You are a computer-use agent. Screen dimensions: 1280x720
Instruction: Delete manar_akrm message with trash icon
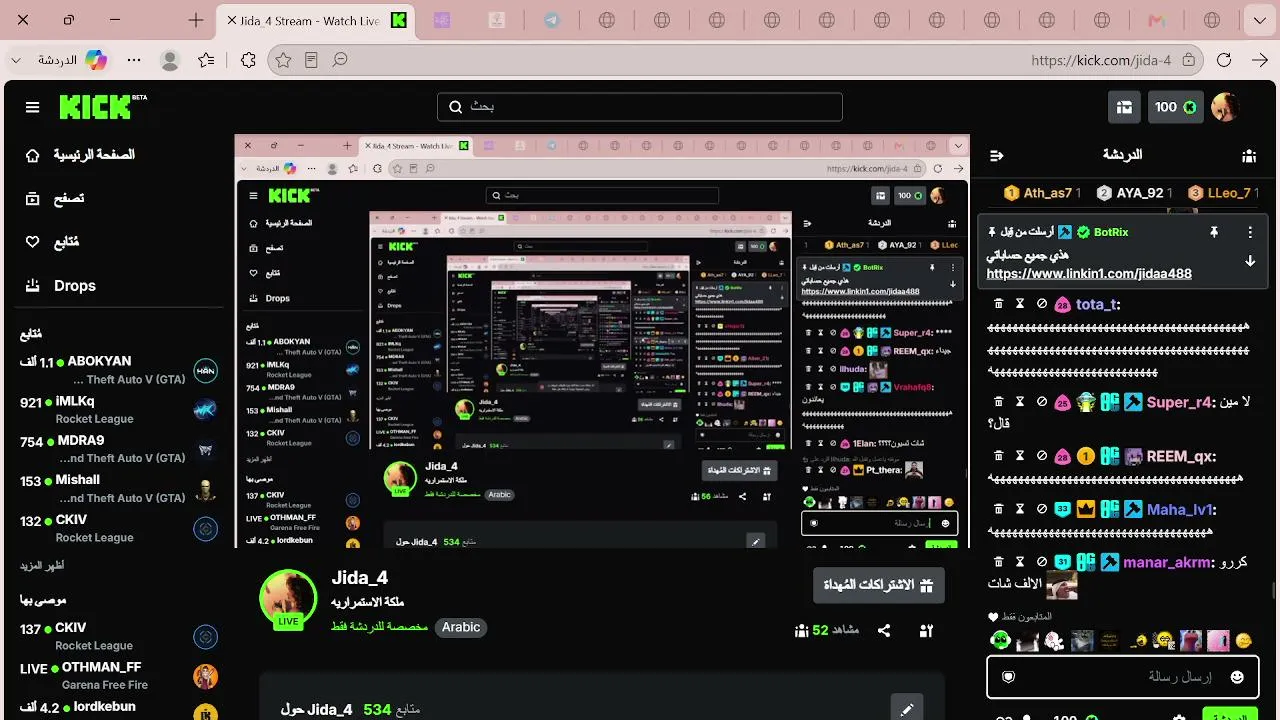click(998, 562)
